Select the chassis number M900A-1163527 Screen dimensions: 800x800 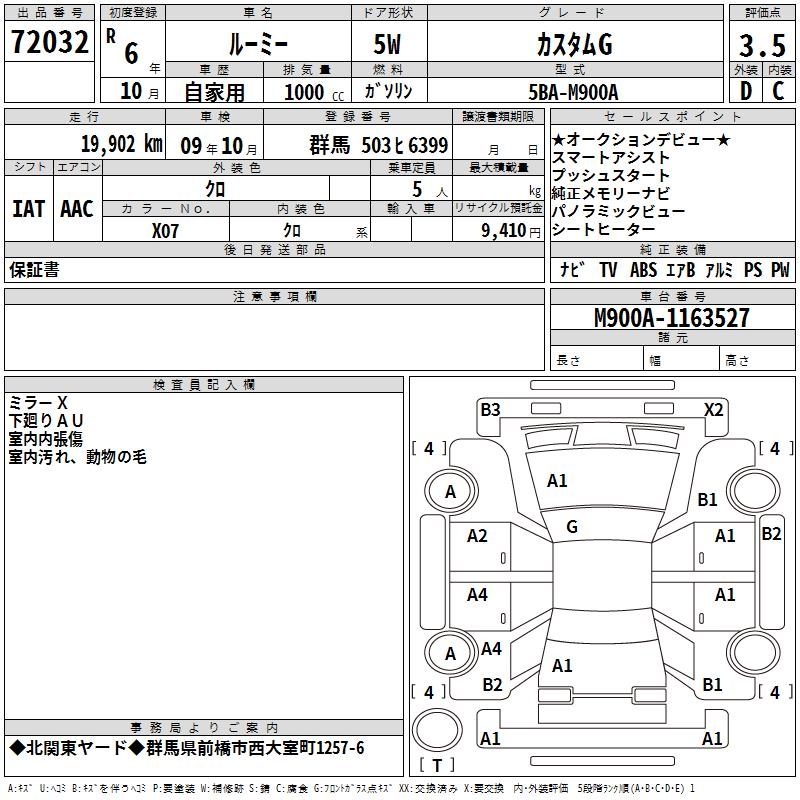click(672, 318)
